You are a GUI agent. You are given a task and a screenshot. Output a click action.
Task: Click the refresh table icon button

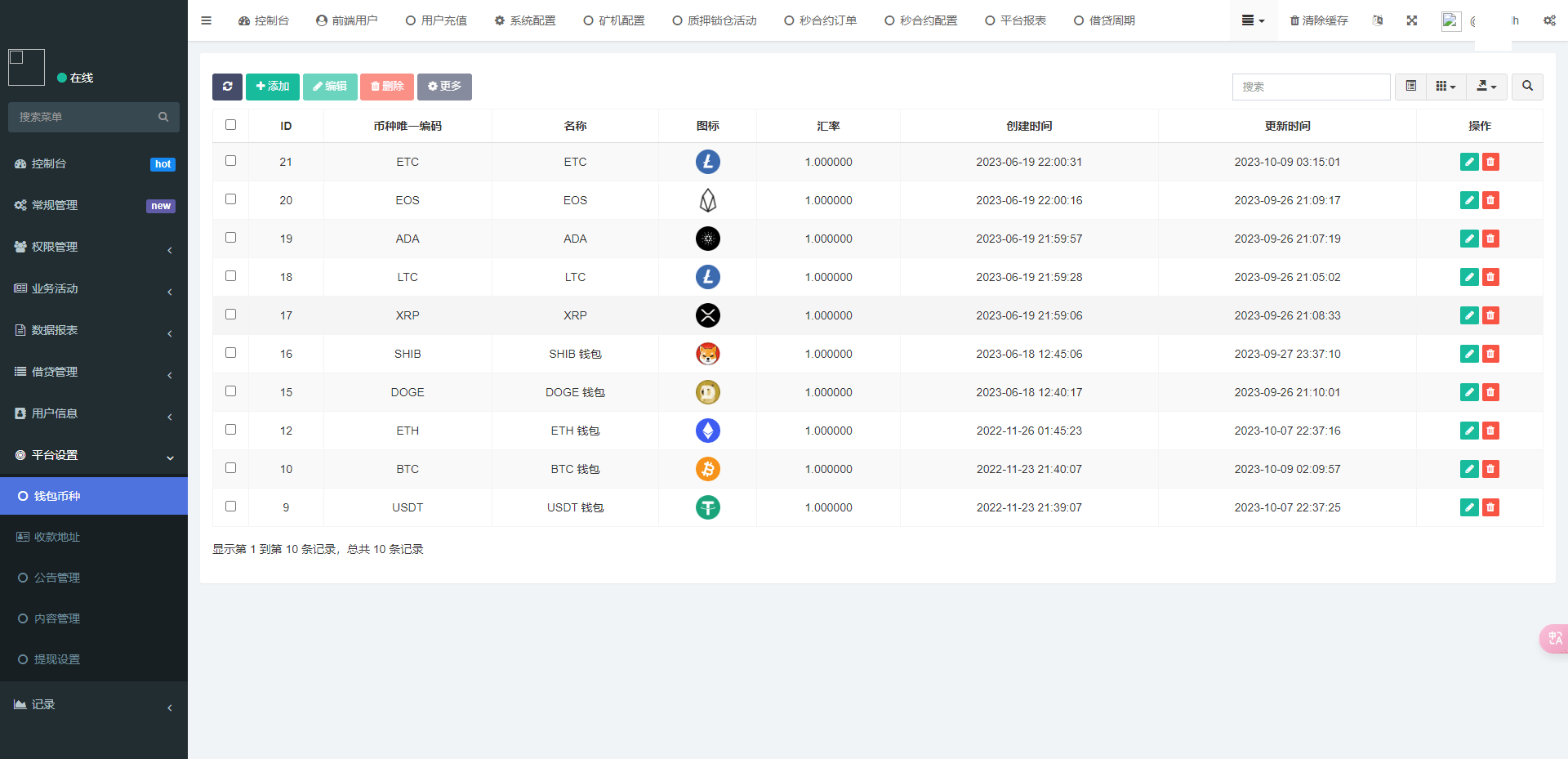point(227,87)
